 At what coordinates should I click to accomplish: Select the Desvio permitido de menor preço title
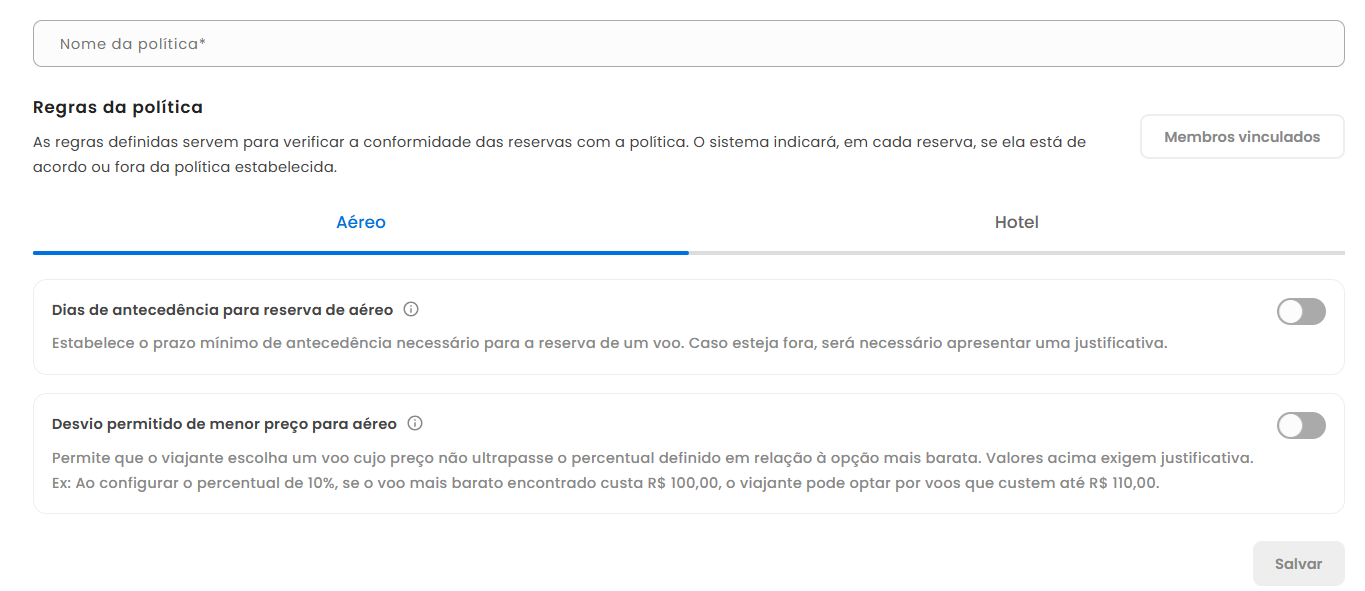pyautogui.click(x=224, y=424)
